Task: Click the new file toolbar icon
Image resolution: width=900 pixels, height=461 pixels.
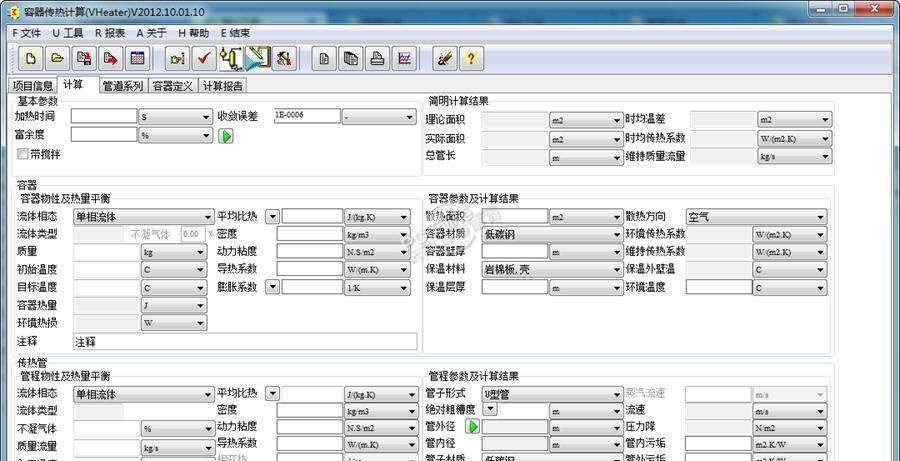Action: point(30,59)
